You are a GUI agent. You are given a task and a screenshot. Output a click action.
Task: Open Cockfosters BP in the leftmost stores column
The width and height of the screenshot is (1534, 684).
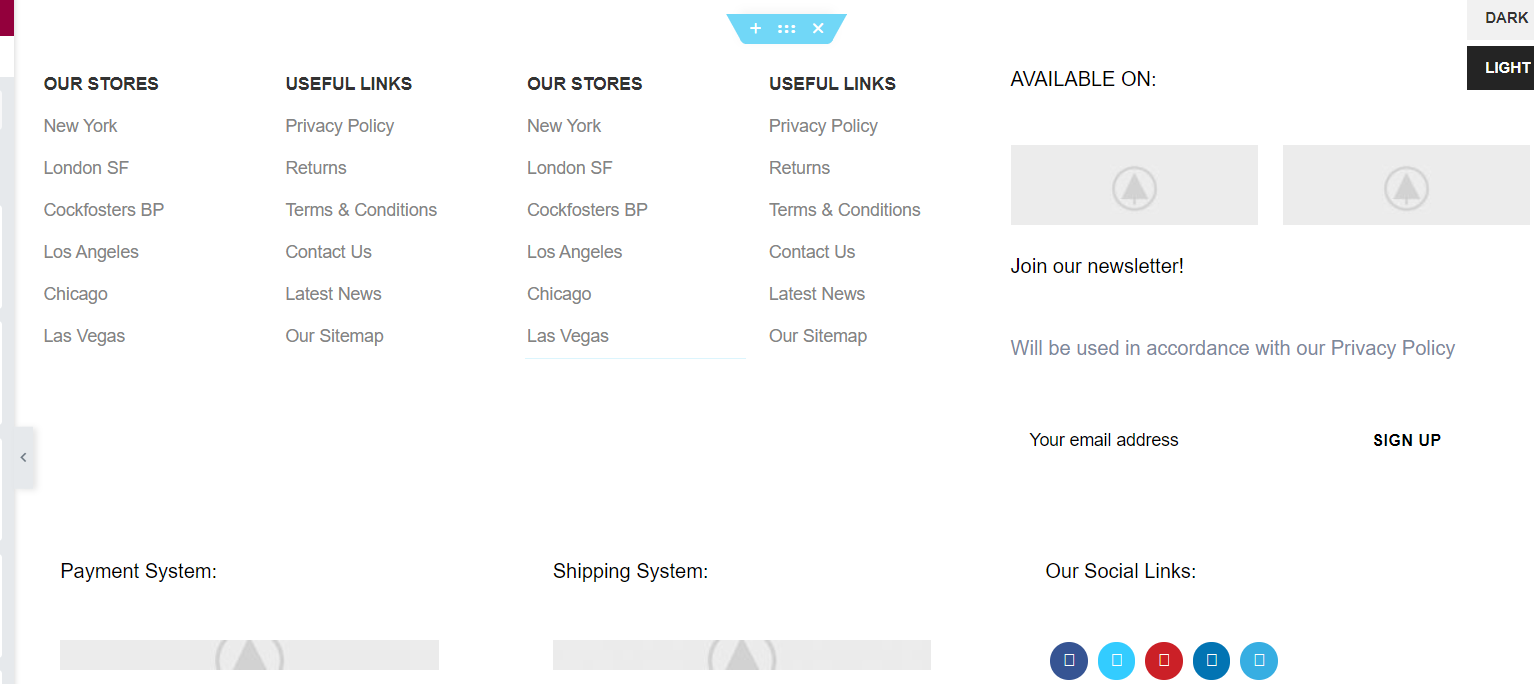click(x=104, y=210)
